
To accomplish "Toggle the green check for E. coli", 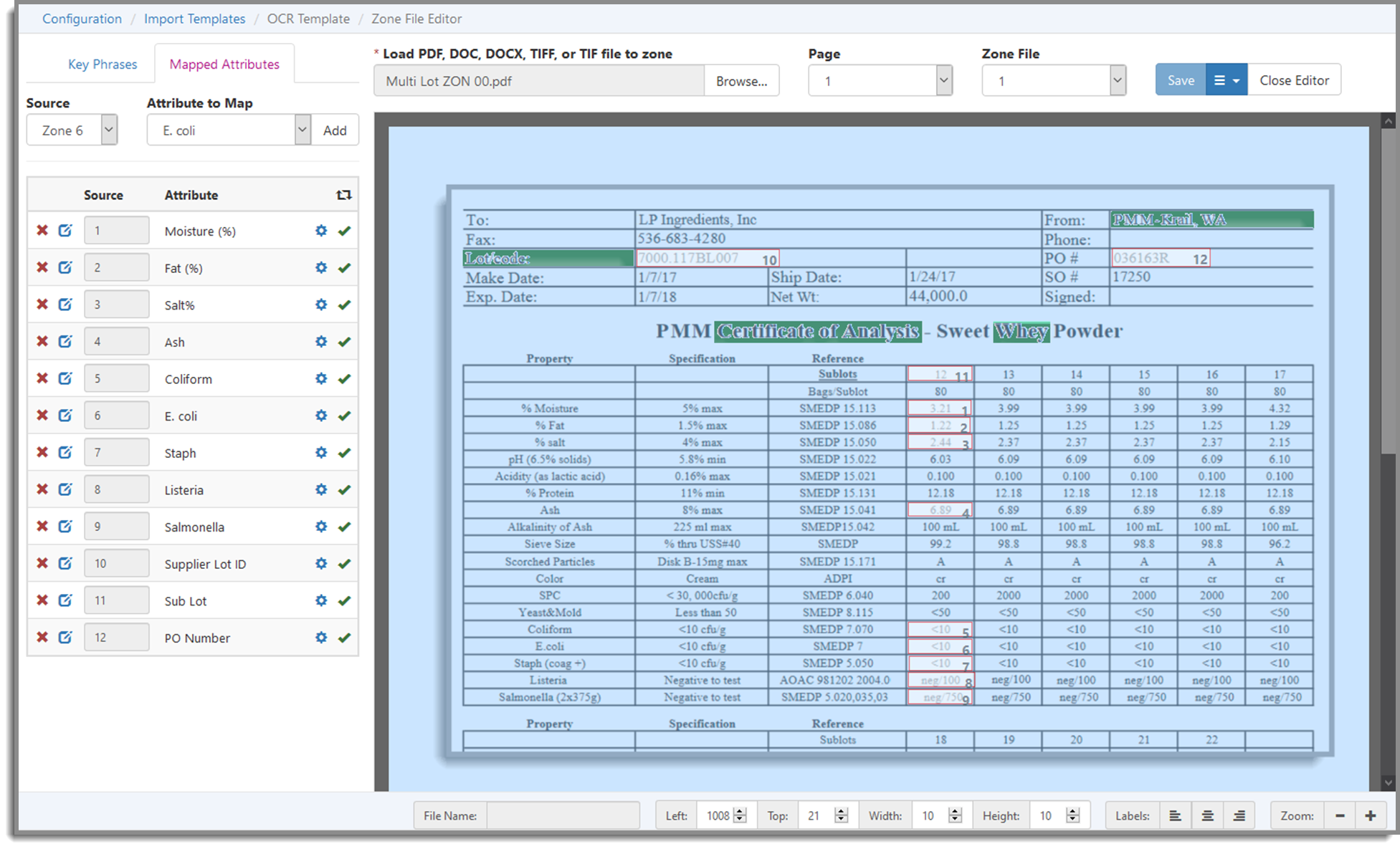I will tap(345, 416).
